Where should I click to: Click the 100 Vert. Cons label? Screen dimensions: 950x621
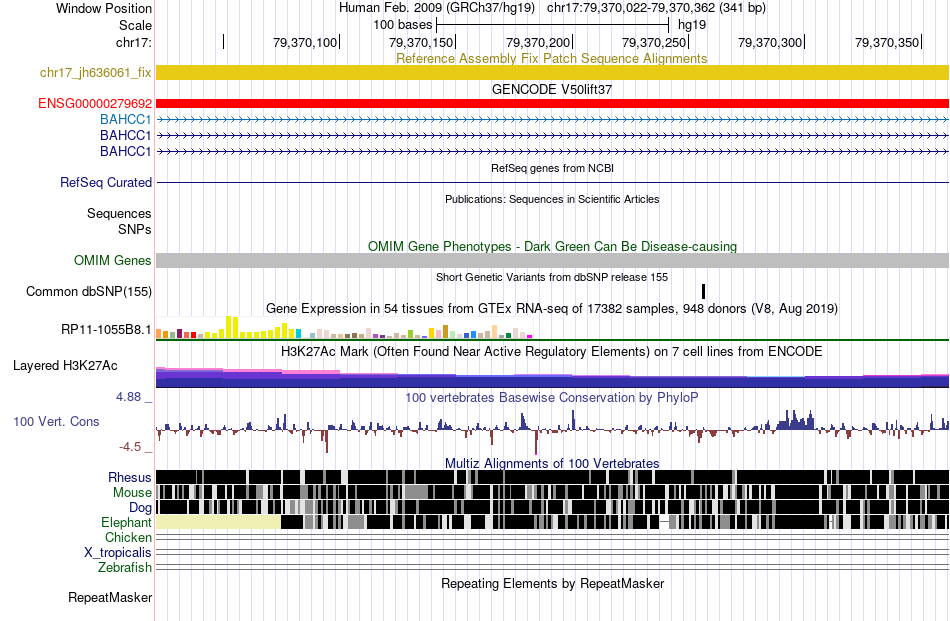click(56, 421)
